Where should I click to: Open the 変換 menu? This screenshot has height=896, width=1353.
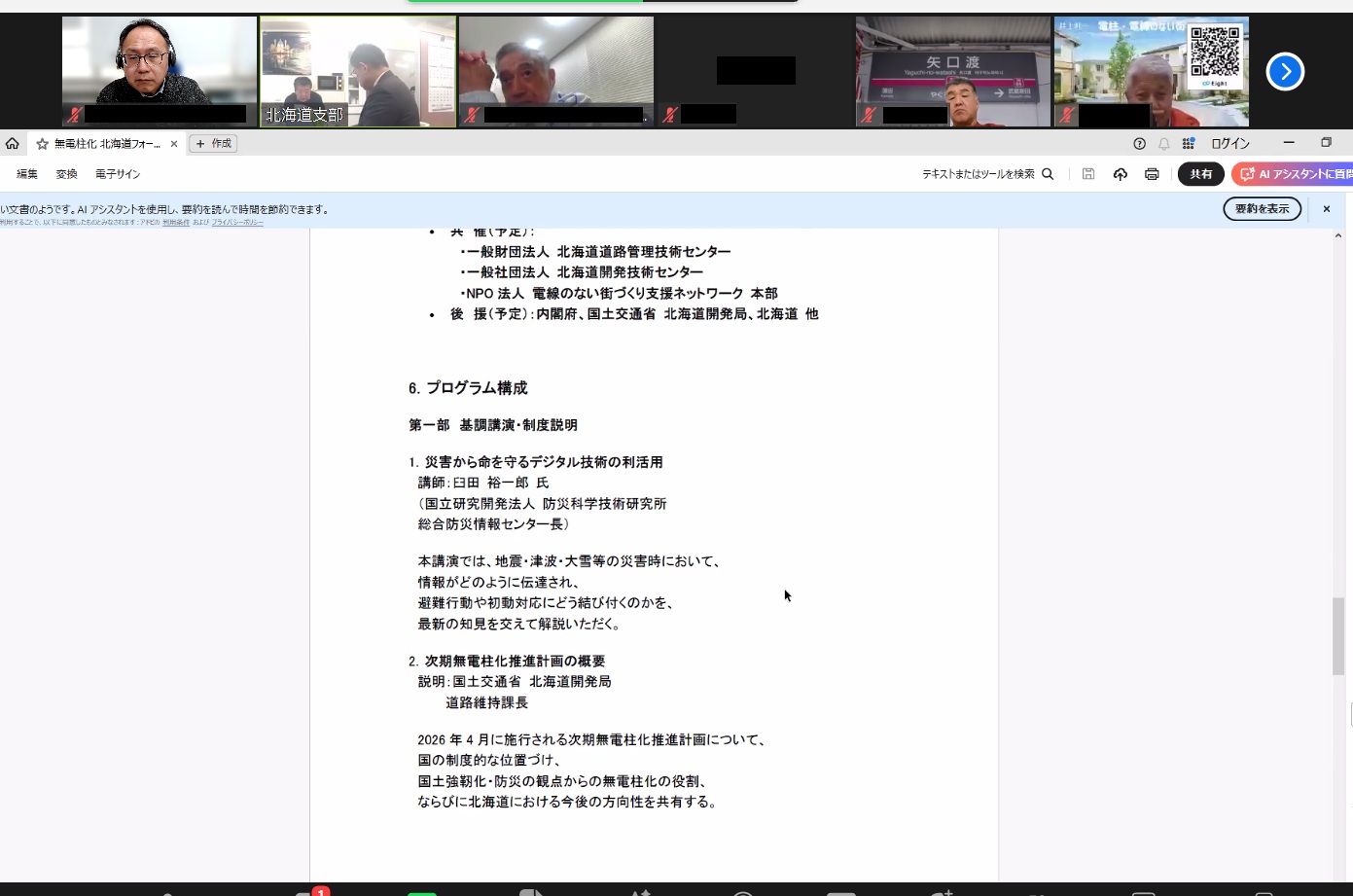[66, 174]
